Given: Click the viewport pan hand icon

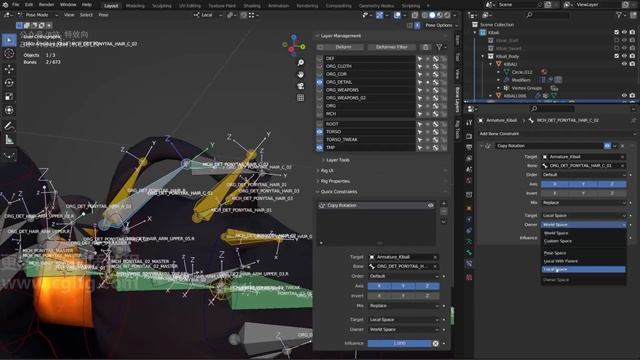Looking at the screenshot, I should click(x=300, y=74).
